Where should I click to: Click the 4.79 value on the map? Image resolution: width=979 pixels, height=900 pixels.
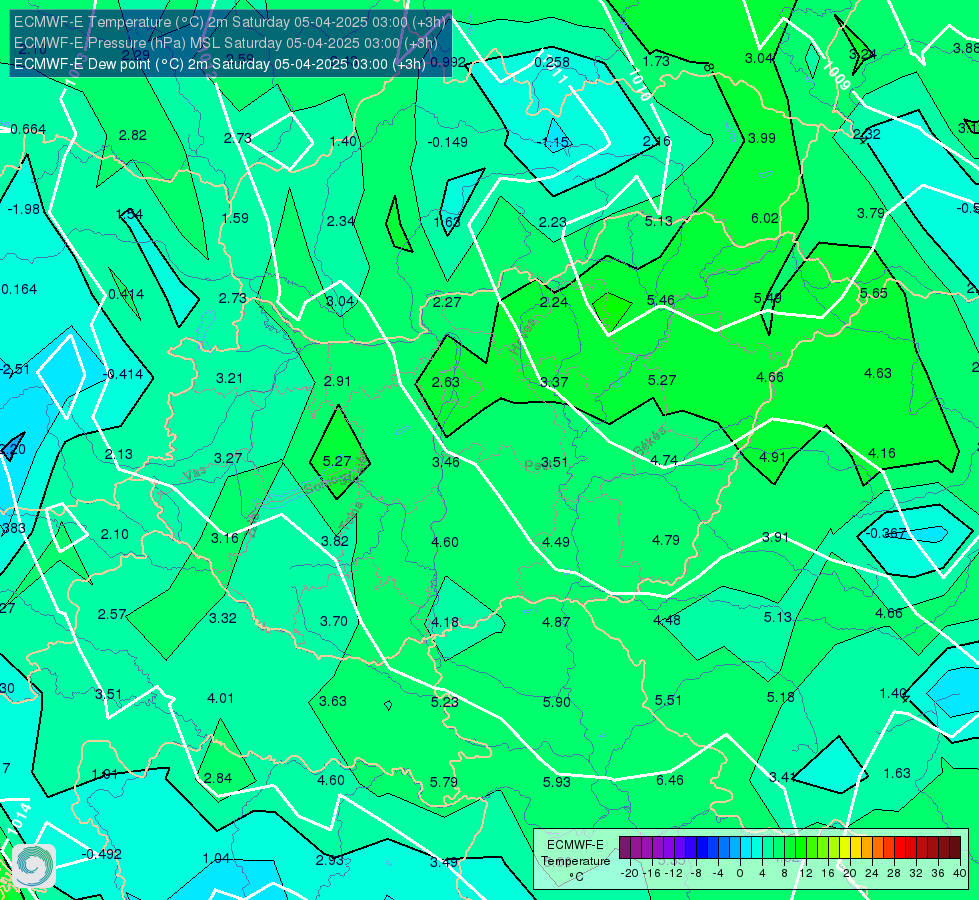666,540
